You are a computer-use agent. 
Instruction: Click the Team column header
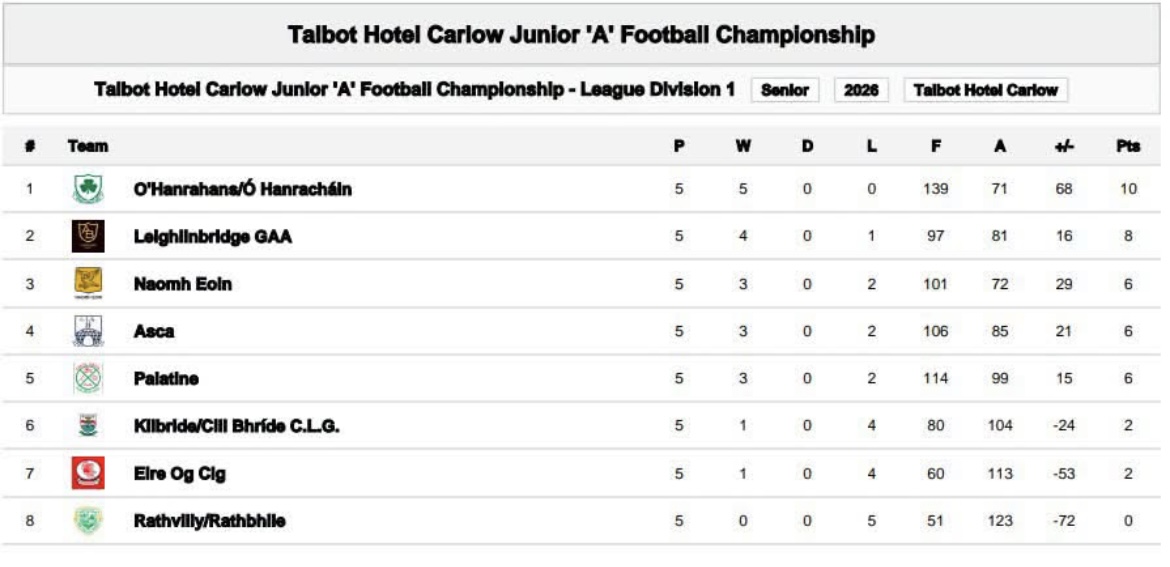(x=88, y=146)
